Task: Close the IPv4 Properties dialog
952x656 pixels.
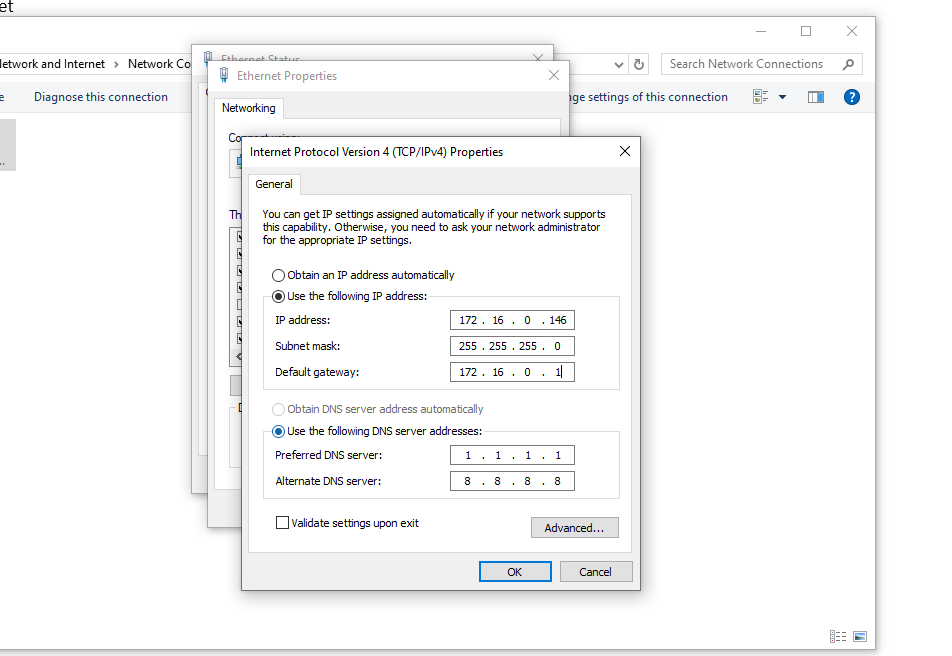Action: click(x=625, y=151)
